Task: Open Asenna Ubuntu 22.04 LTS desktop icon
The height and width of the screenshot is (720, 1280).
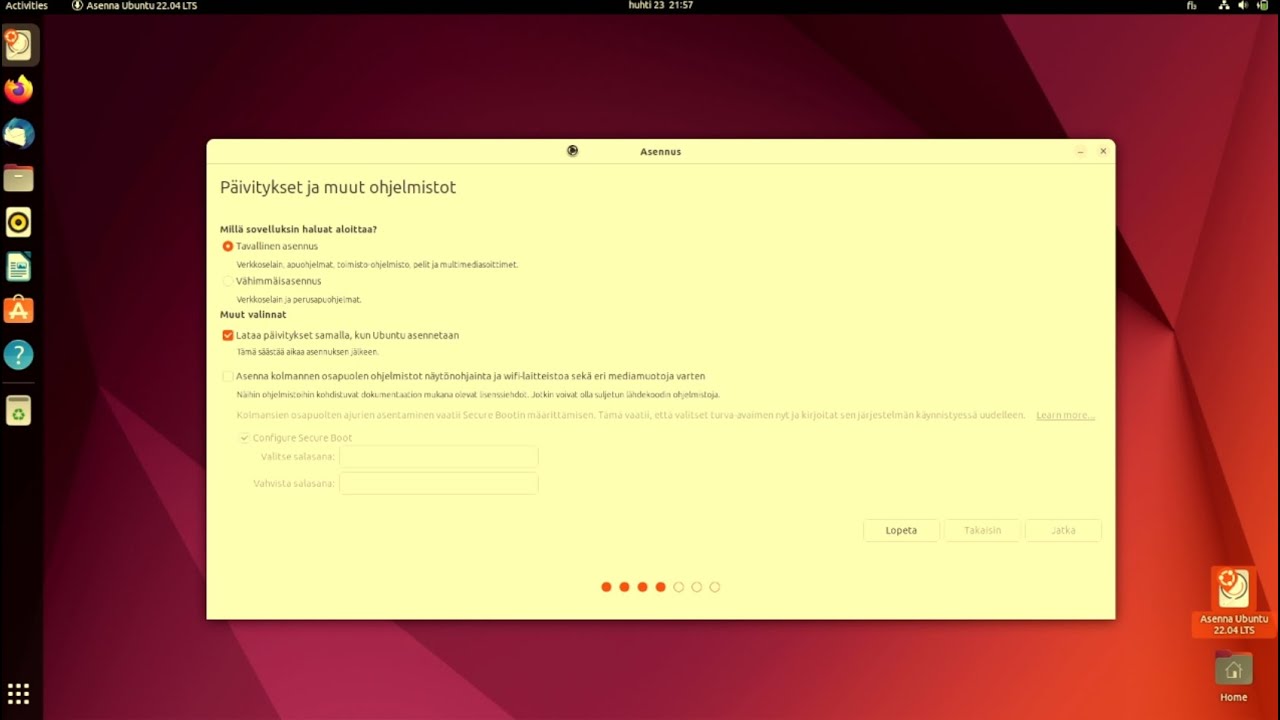Action: pos(1234,601)
